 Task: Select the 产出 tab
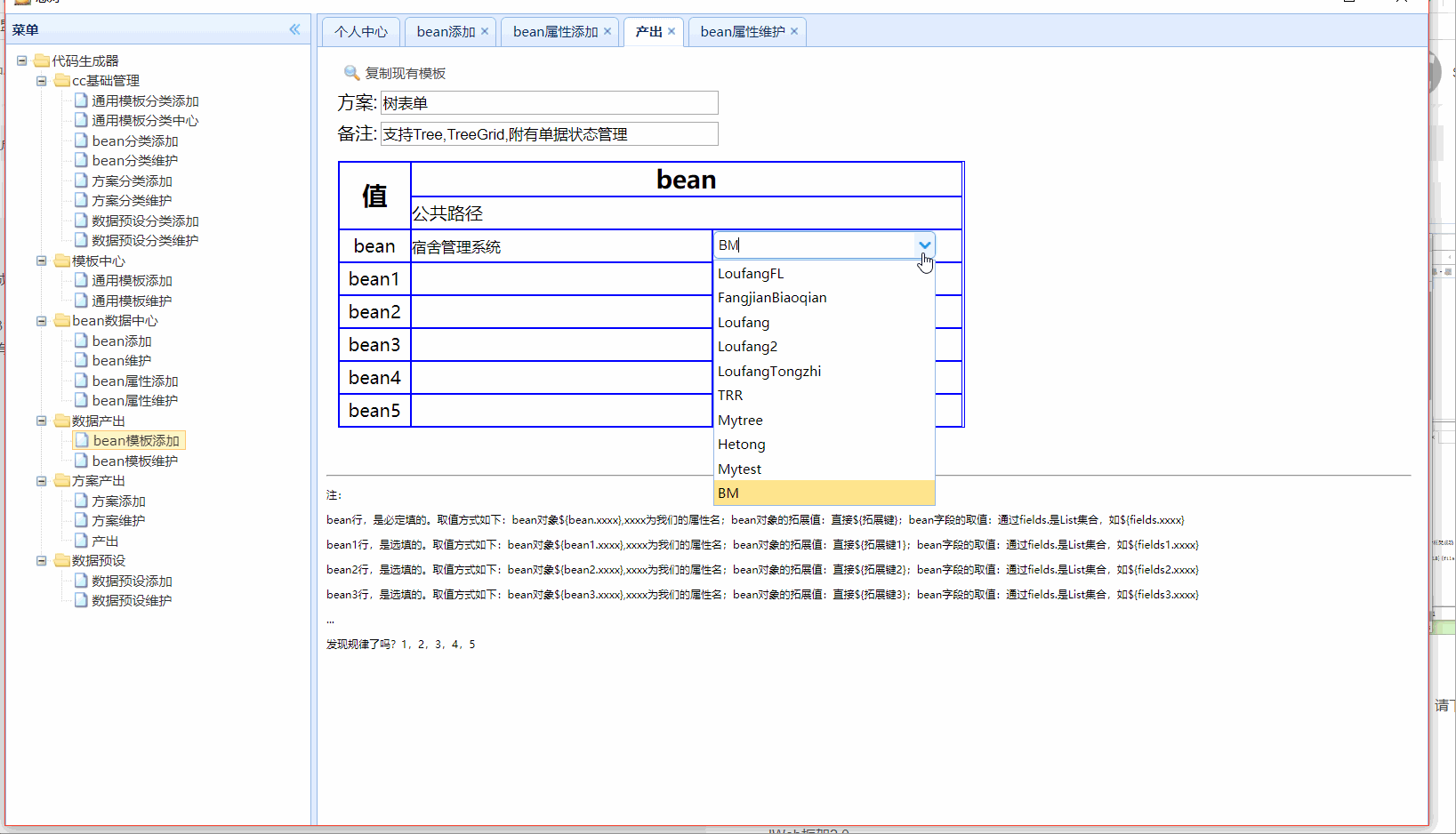pyautogui.click(x=649, y=31)
